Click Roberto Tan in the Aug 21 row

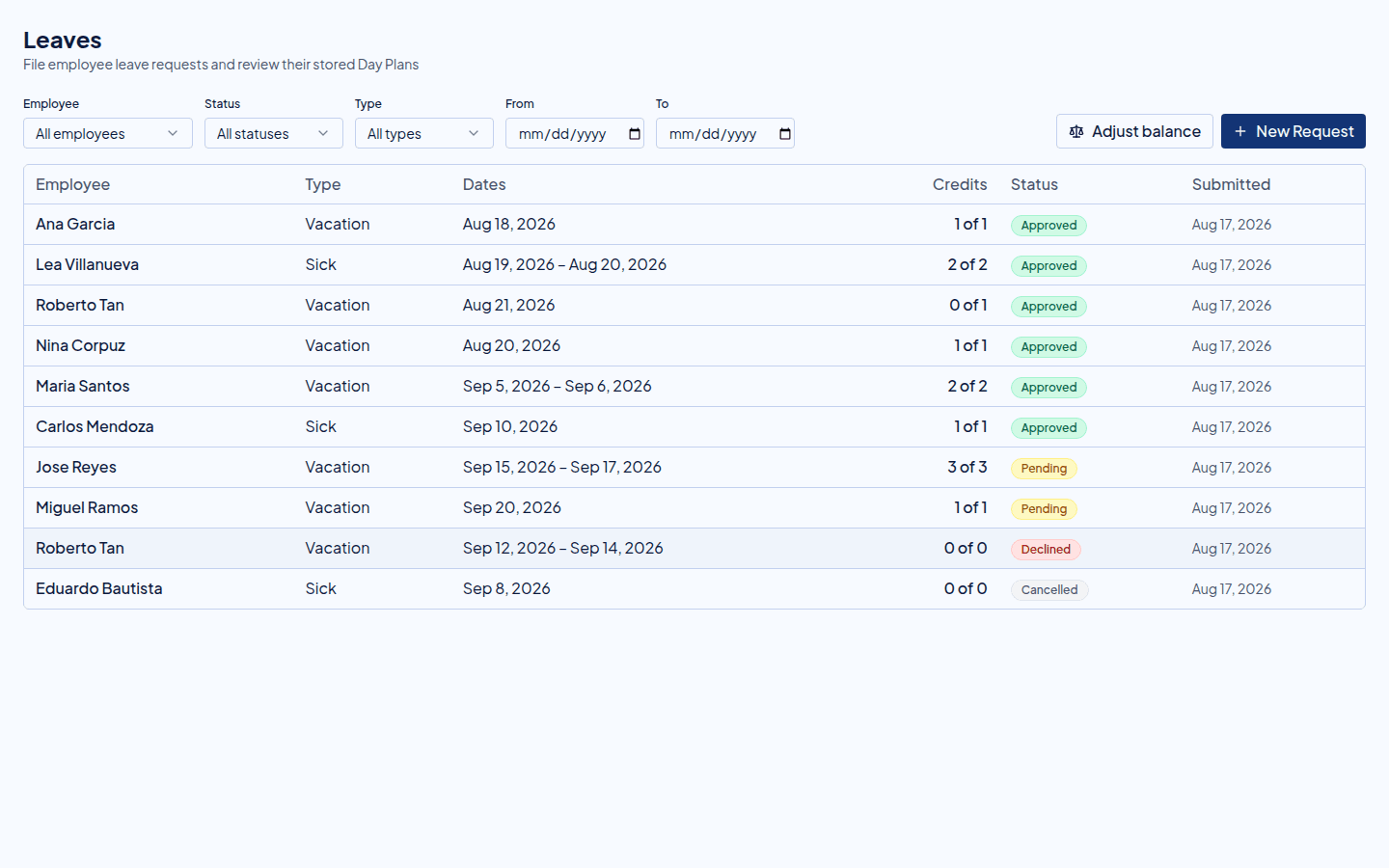[x=80, y=305]
